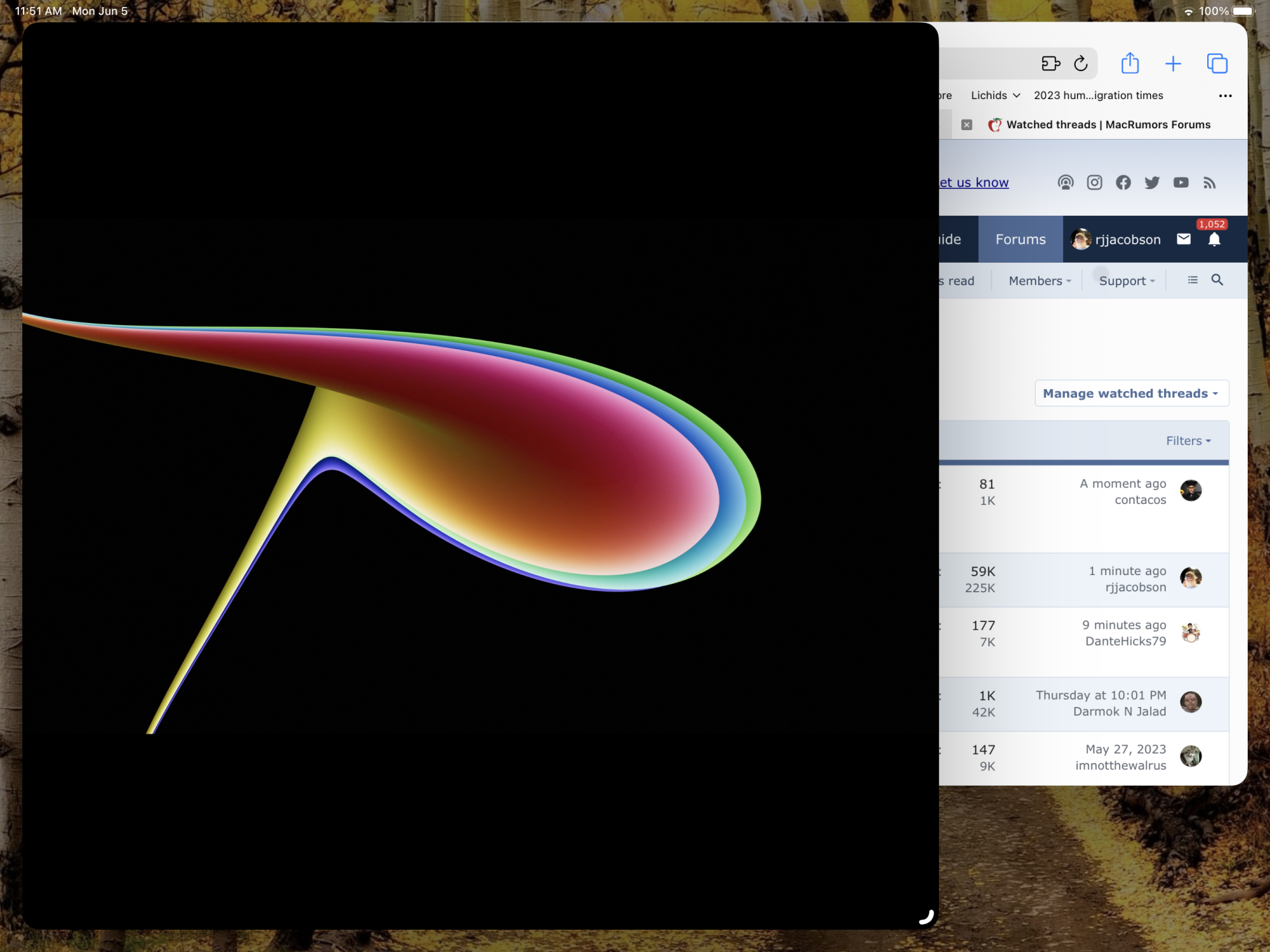Image resolution: width=1270 pixels, height=952 pixels.
Task: Click the '1 minute ago' timestamp
Action: [1127, 571]
